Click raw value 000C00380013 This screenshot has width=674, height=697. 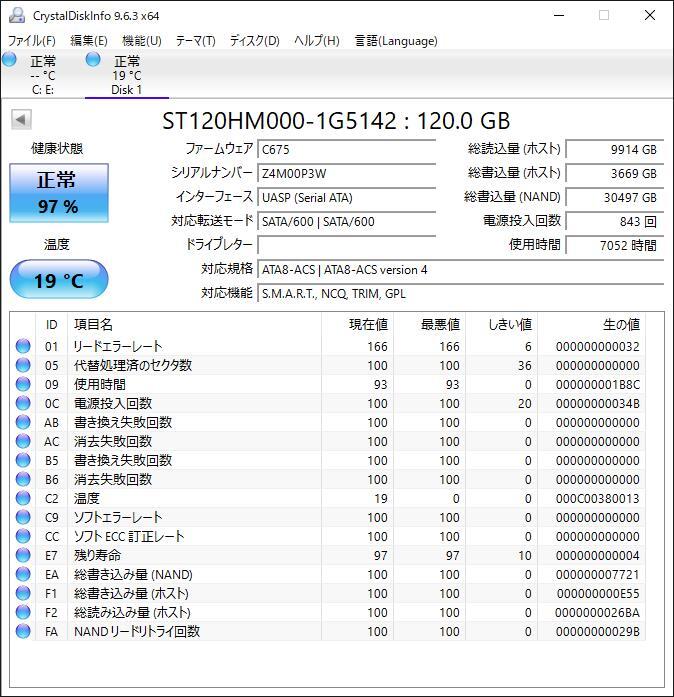pos(598,499)
